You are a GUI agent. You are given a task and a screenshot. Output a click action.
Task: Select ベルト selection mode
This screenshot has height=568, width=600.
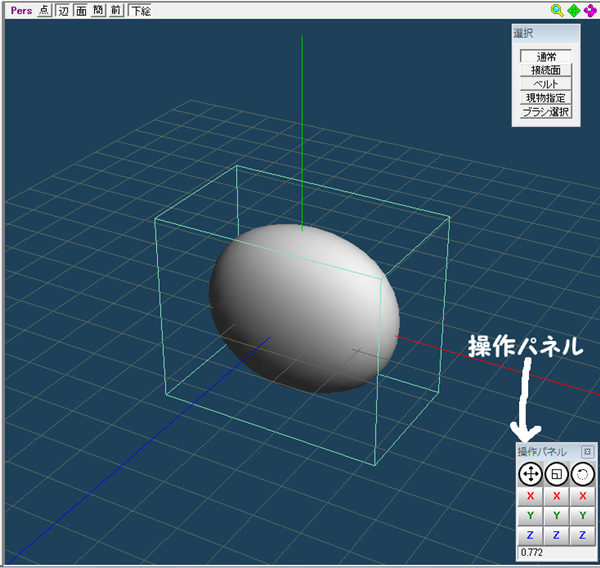pos(546,84)
